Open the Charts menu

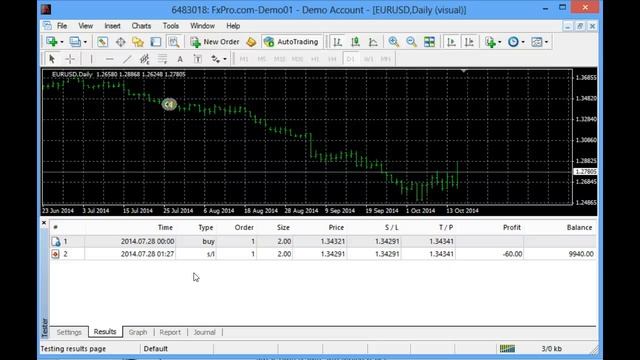tap(141, 26)
